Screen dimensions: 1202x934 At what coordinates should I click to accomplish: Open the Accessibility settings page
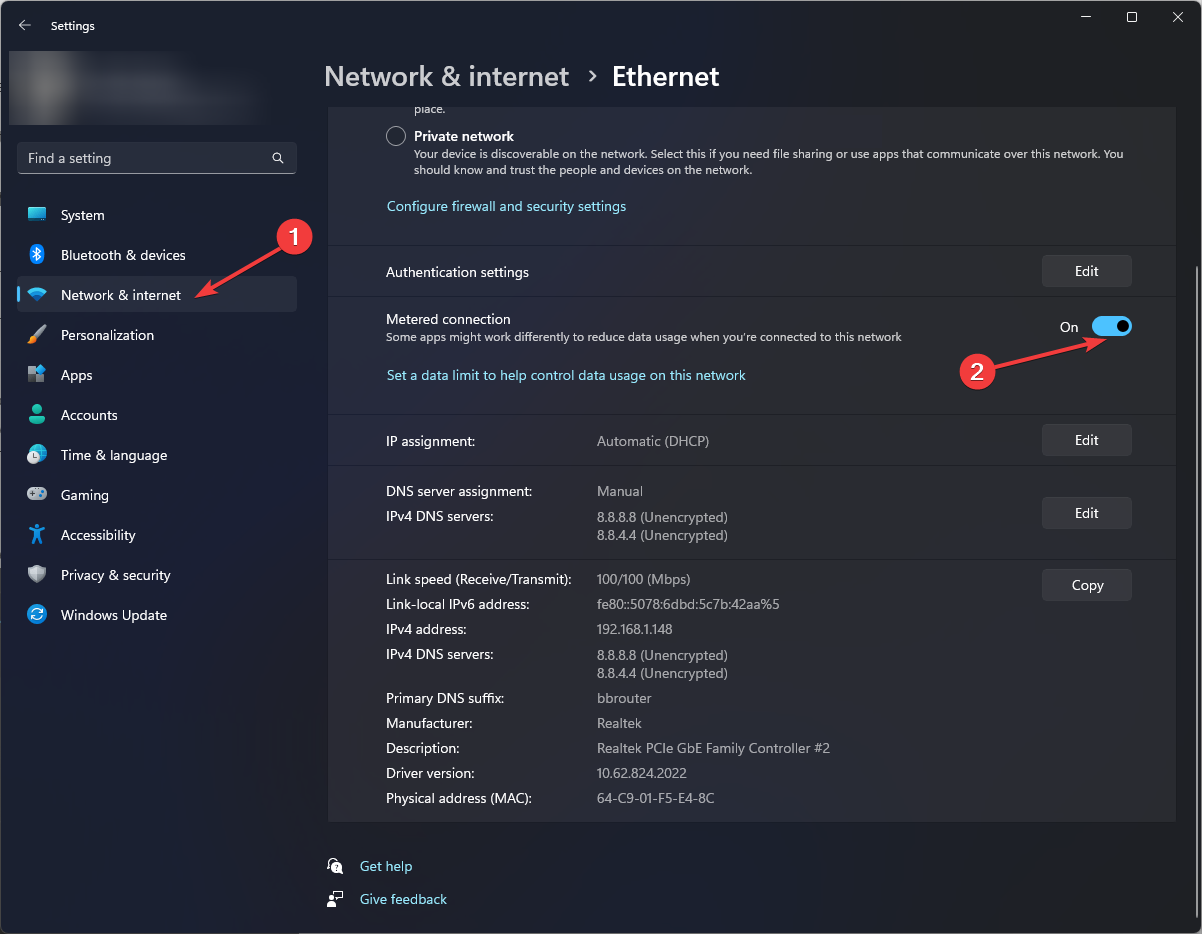[97, 535]
